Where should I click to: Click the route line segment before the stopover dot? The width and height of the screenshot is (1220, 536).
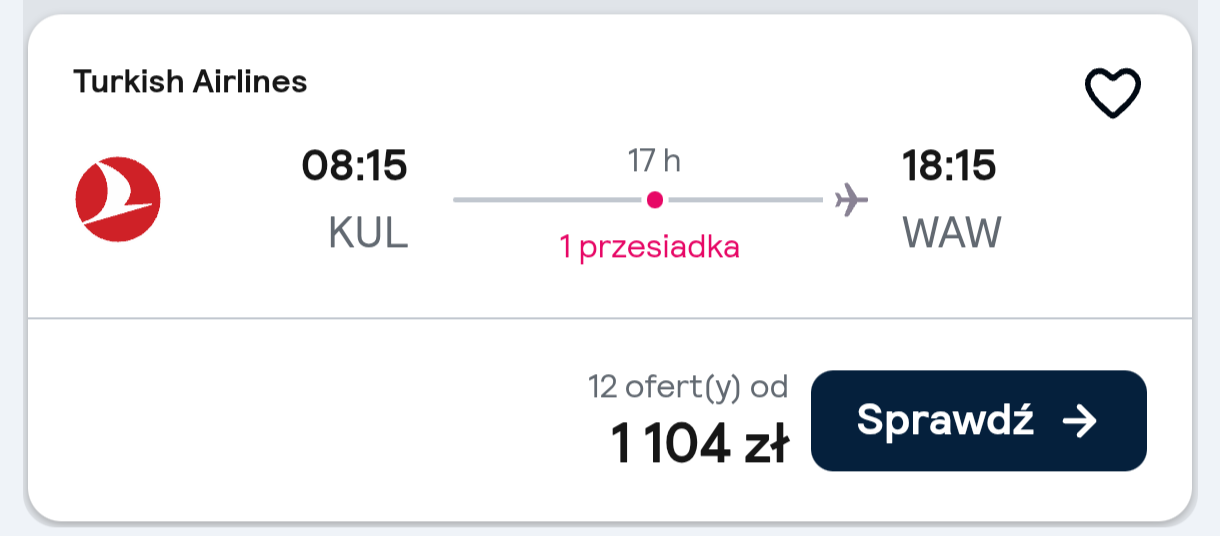point(547,200)
